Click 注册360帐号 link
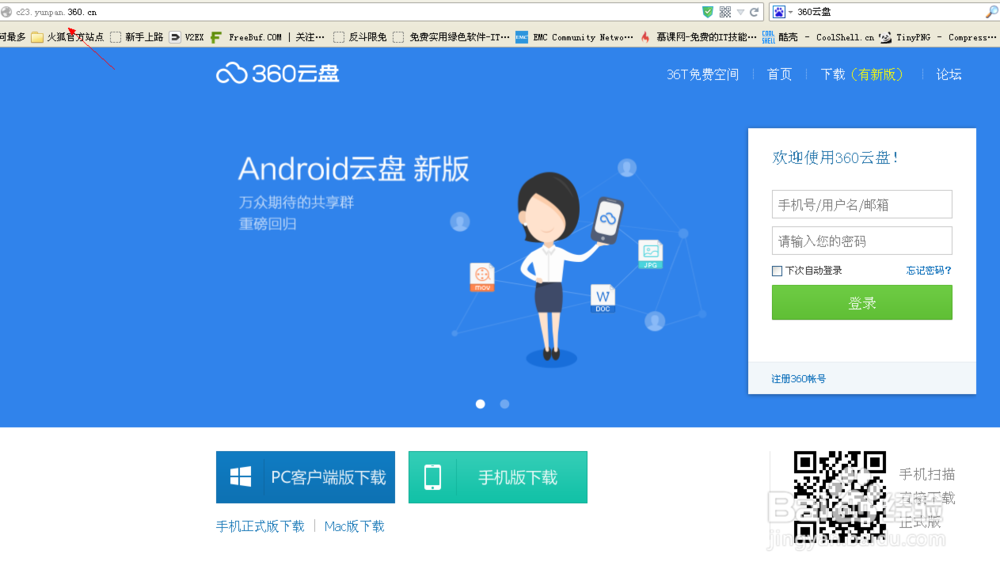Image resolution: width=1000 pixels, height=573 pixels. (798, 378)
